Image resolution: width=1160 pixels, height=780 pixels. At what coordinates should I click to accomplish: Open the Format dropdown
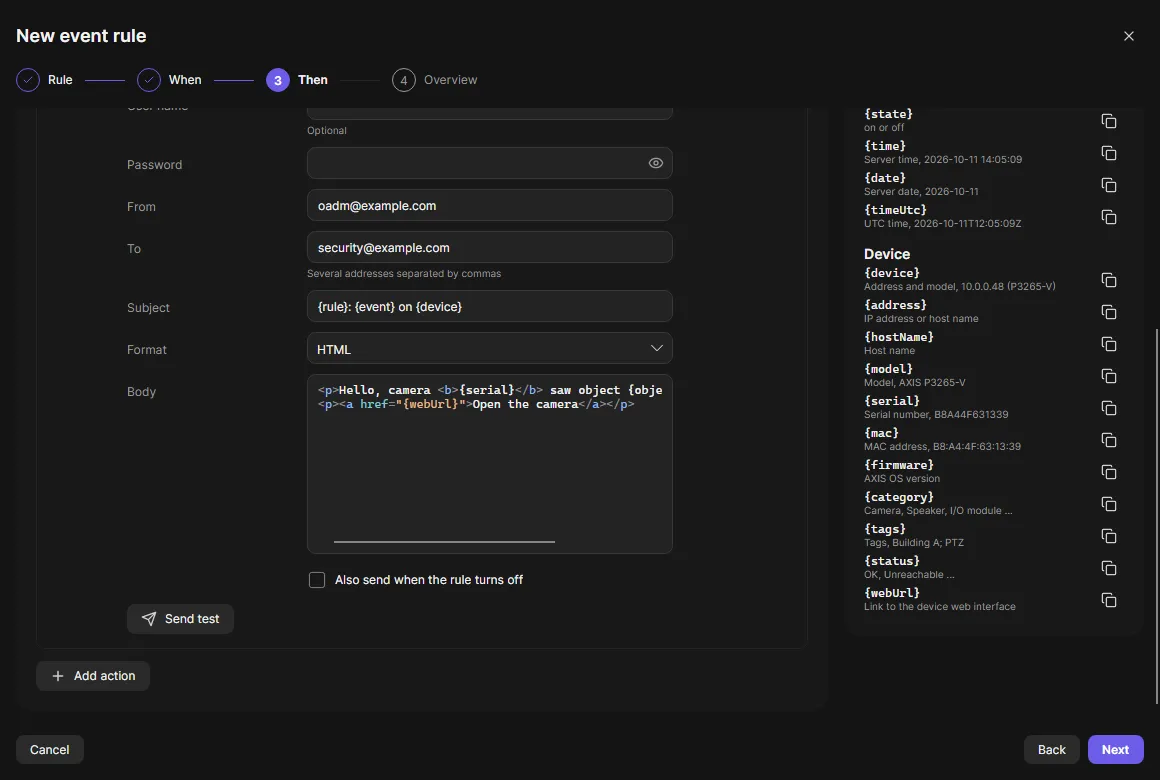coord(489,349)
